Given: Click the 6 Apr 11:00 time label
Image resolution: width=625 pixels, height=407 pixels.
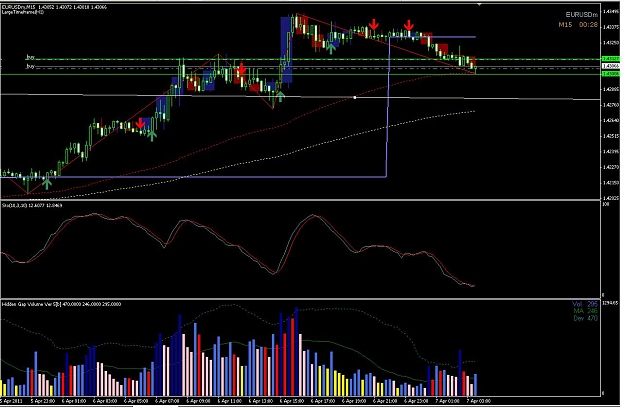Looking at the screenshot, I should [x=230, y=401].
